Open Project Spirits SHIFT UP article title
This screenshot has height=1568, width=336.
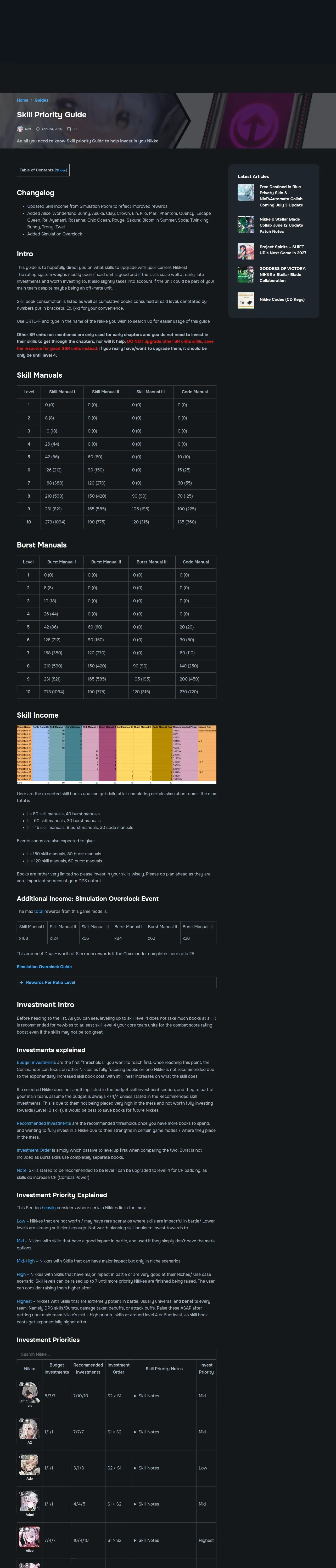point(283,250)
